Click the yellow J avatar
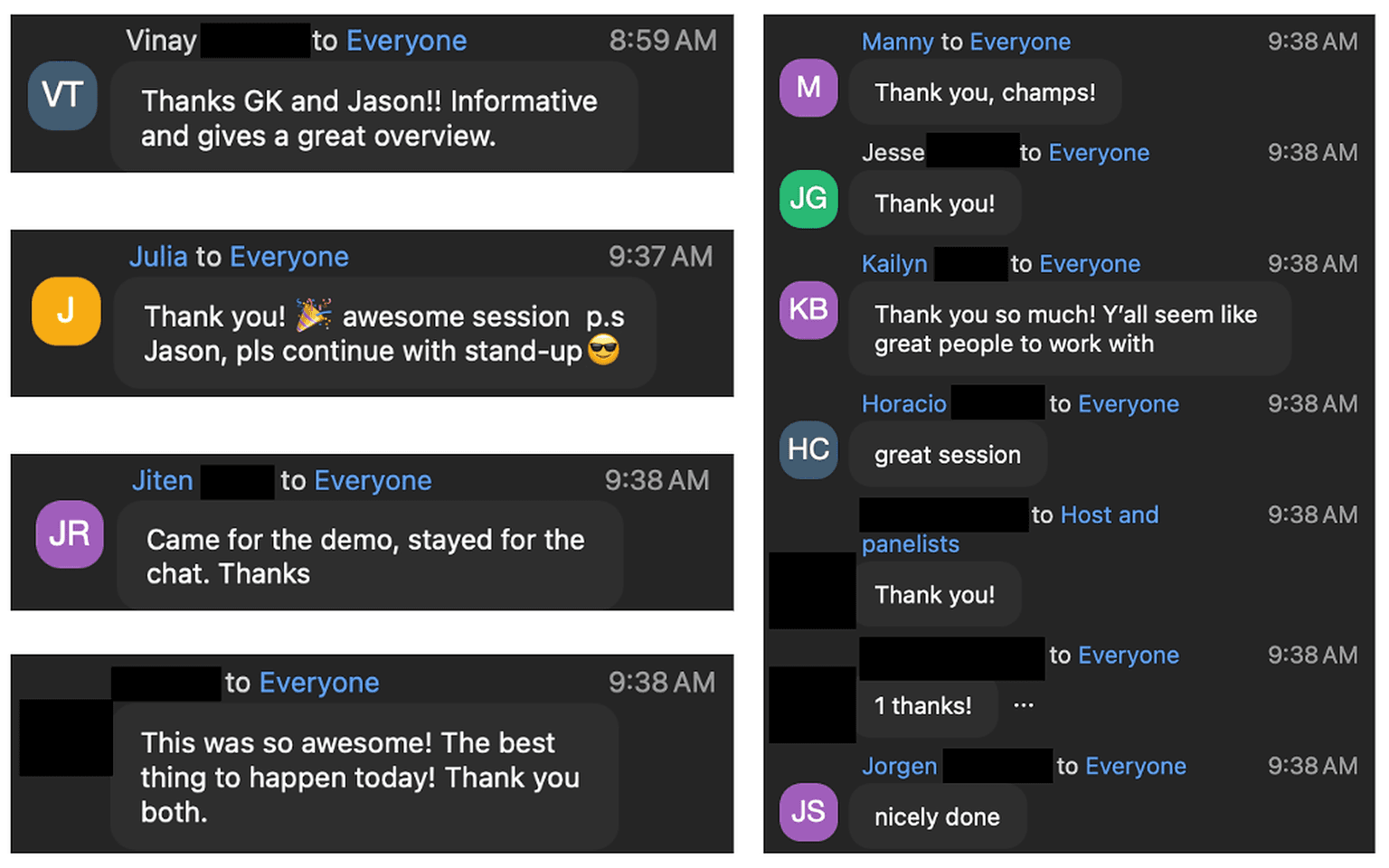 click(x=66, y=311)
